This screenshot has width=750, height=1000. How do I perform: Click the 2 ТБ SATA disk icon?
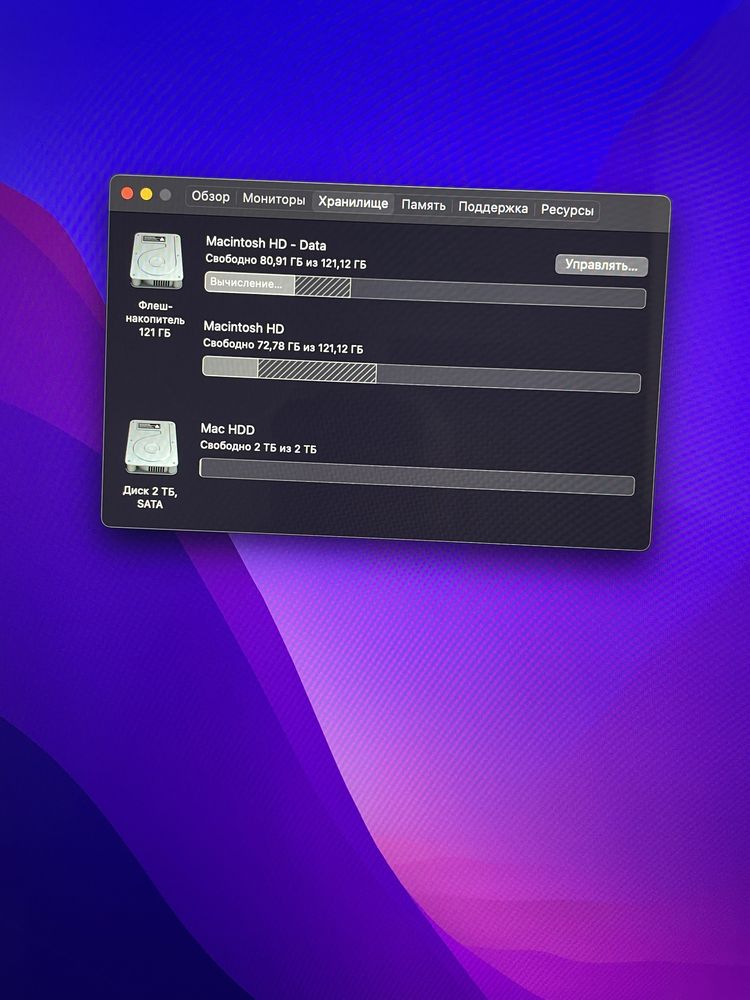pos(152,447)
